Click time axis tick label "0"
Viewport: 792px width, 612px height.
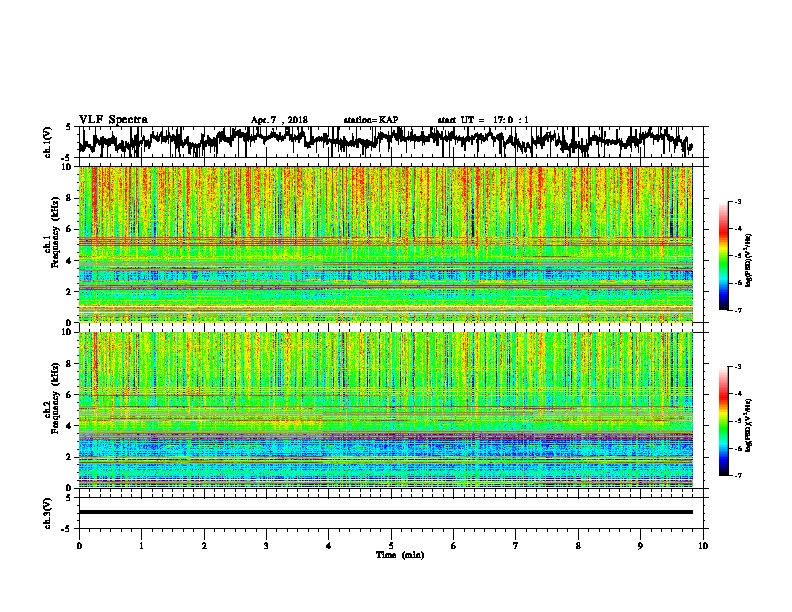(79, 545)
